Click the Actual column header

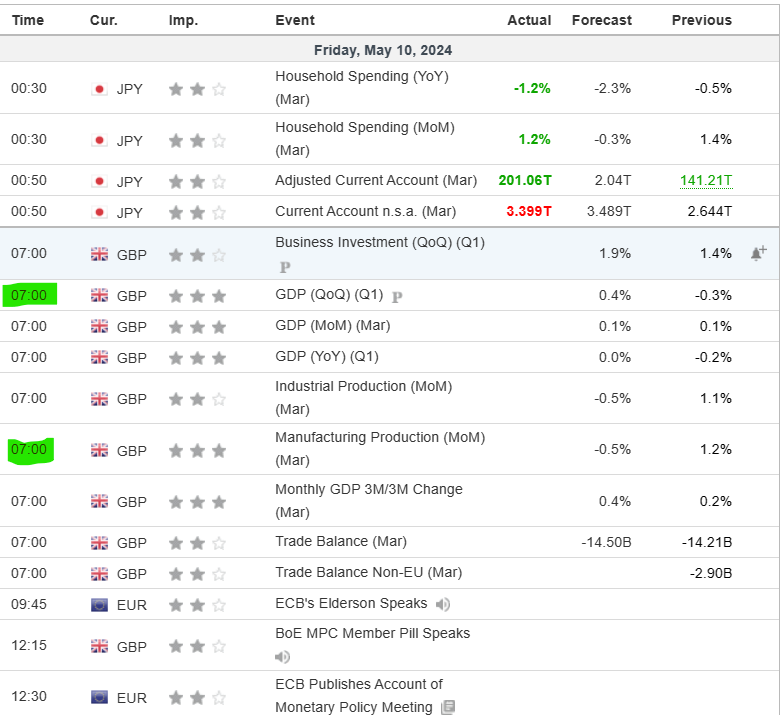[x=529, y=20]
